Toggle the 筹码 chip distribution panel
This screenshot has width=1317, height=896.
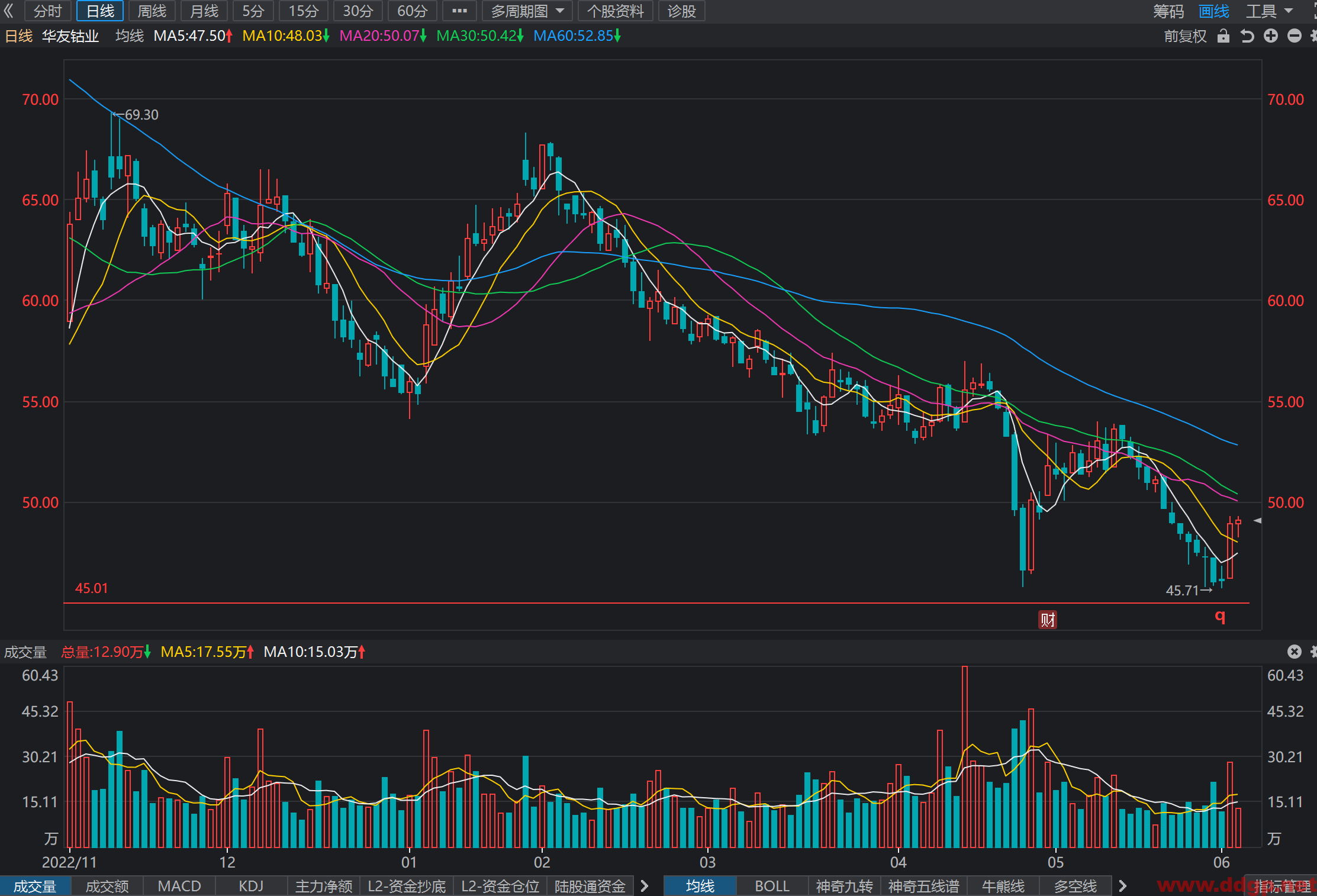1168,11
